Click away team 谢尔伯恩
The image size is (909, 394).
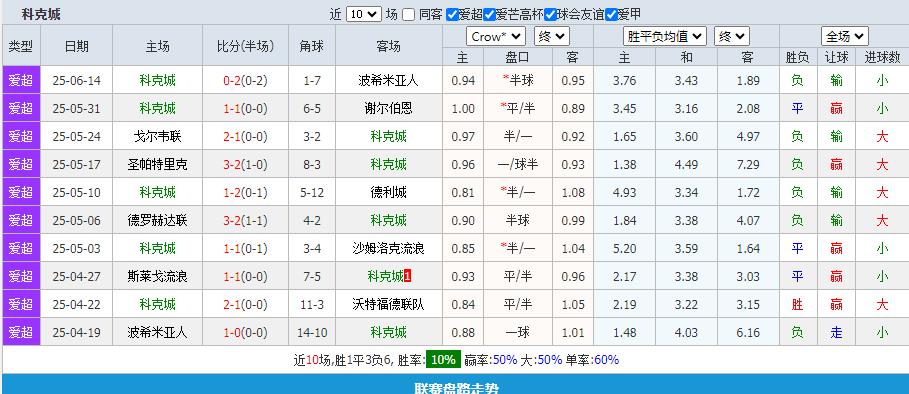(x=388, y=108)
